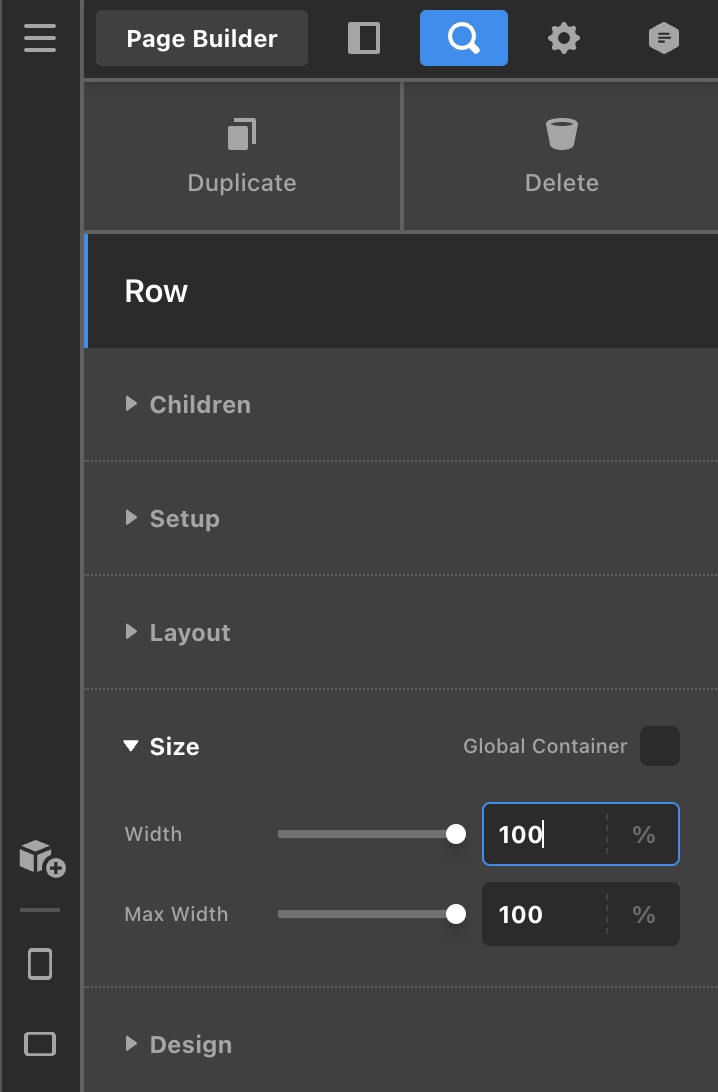The height and width of the screenshot is (1092, 718).
Task: Click the search magnifier icon
Action: (463, 38)
